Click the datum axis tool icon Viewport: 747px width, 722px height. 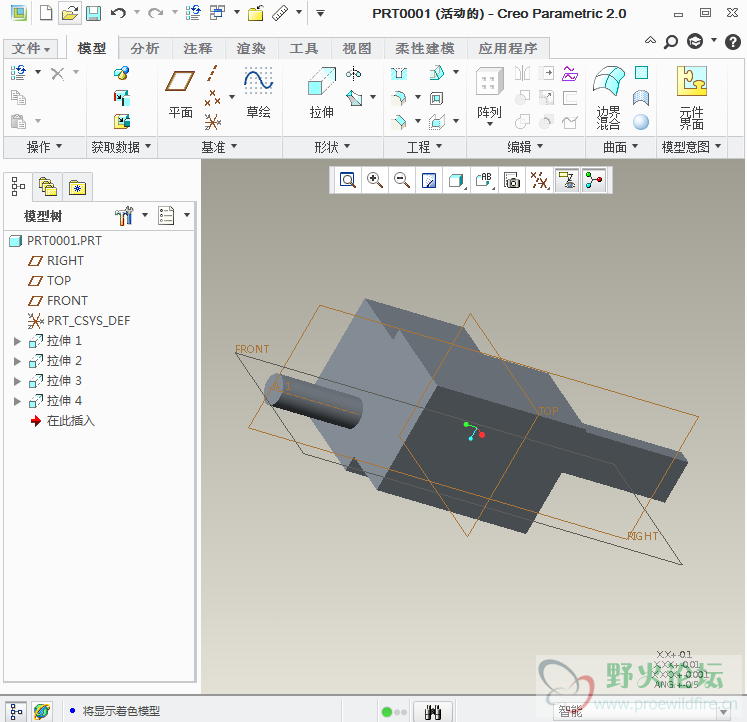212,73
